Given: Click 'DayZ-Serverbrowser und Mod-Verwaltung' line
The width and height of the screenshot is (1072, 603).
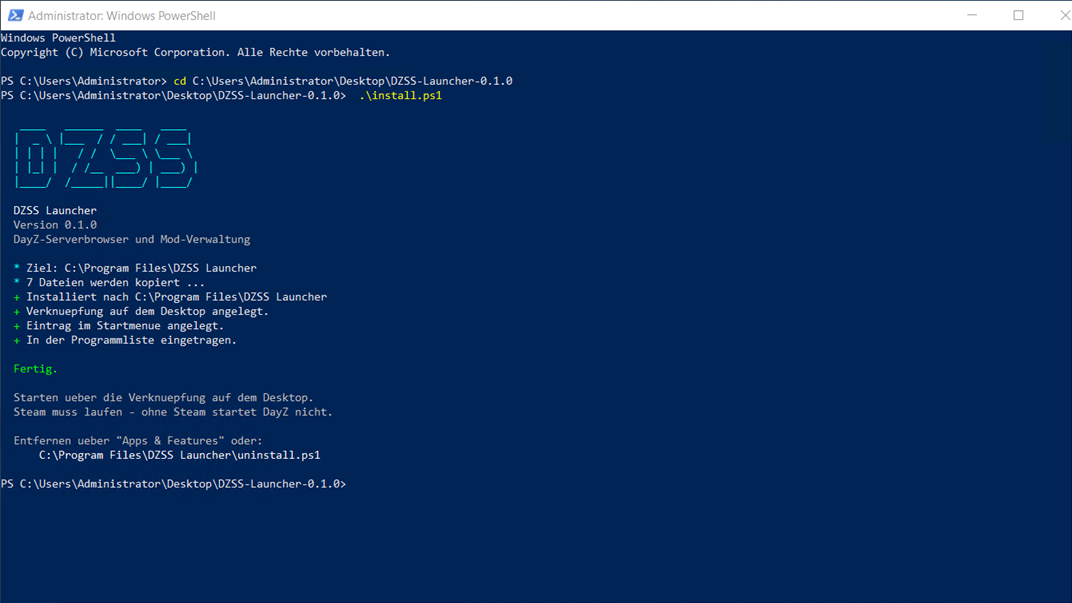Looking at the screenshot, I should (x=132, y=239).
